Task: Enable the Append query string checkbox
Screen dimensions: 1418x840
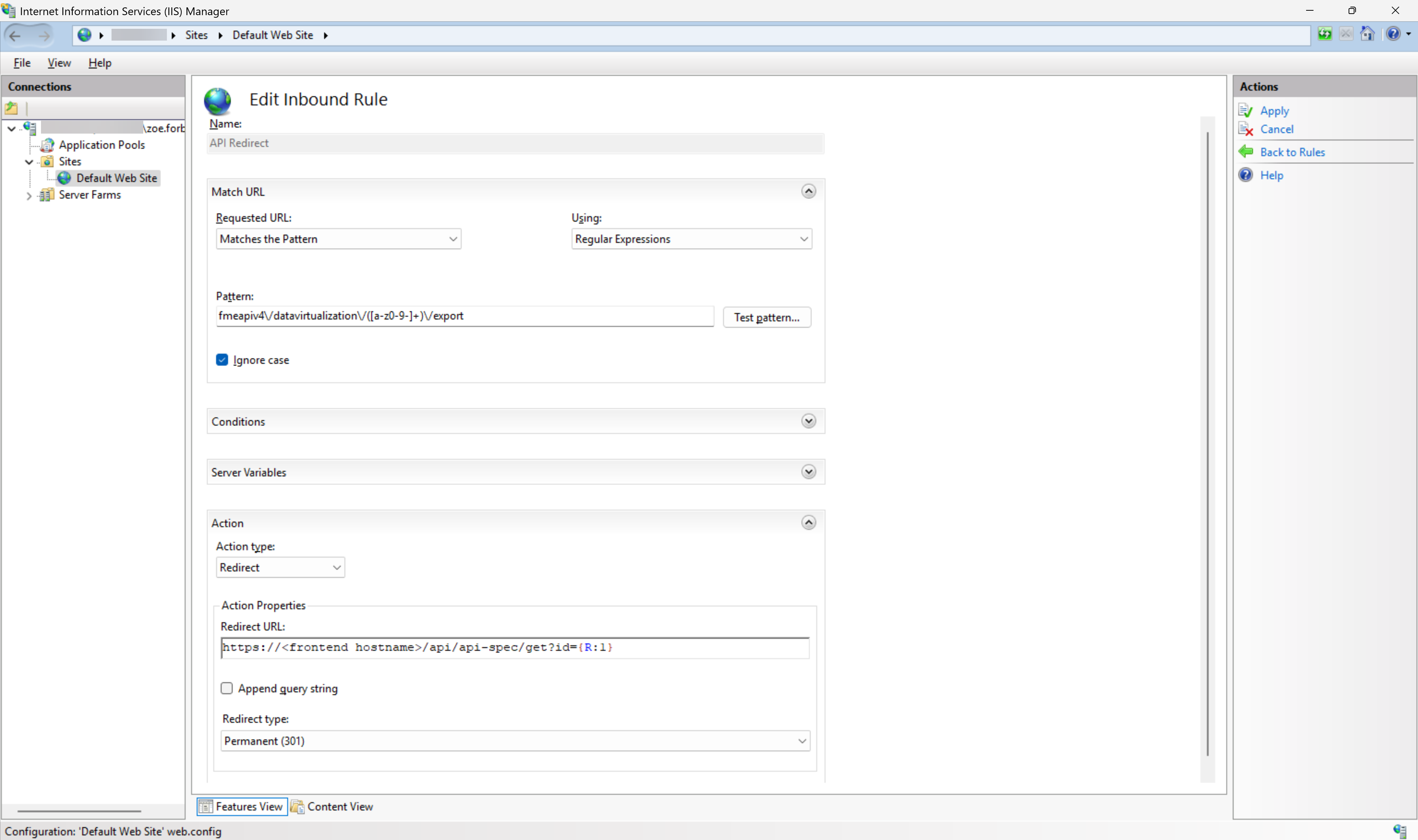Action: pyautogui.click(x=226, y=688)
